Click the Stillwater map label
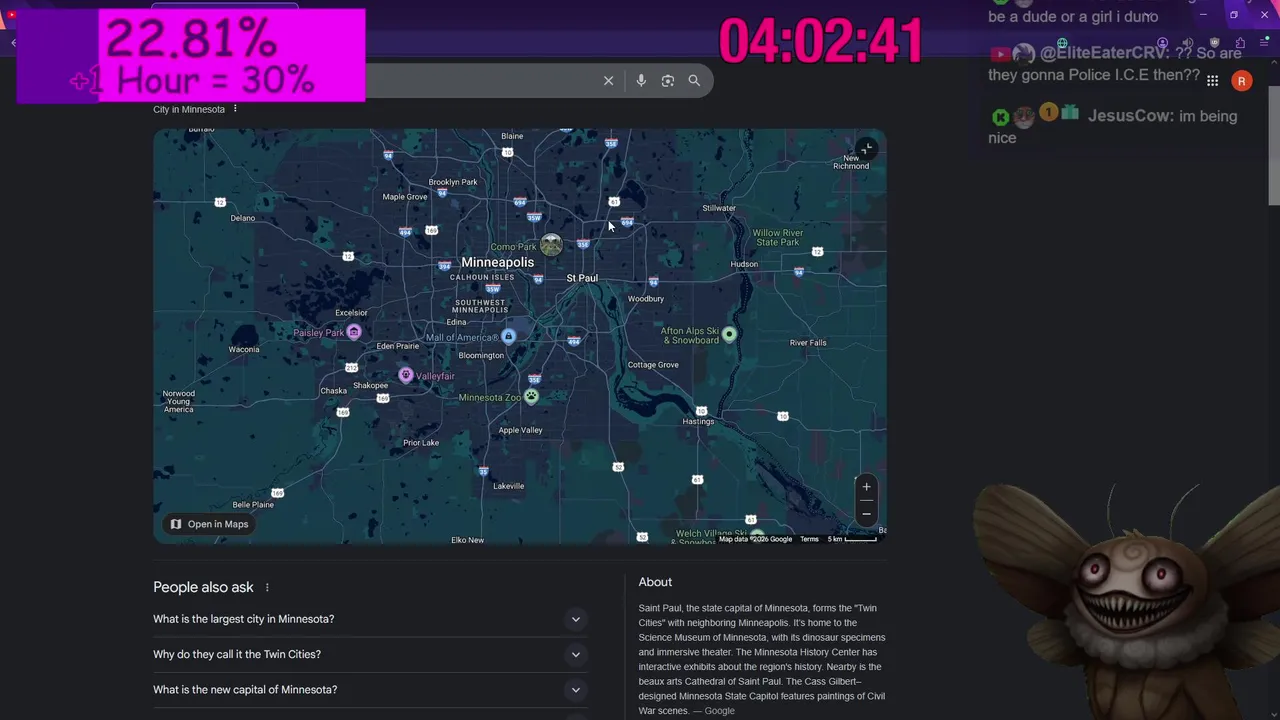The height and width of the screenshot is (720, 1280). [x=719, y=208]
